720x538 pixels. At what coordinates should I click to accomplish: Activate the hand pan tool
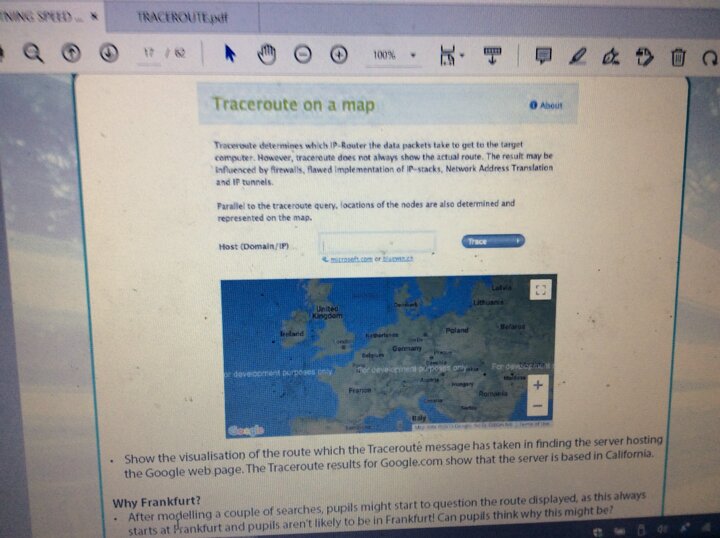point(266,55)
